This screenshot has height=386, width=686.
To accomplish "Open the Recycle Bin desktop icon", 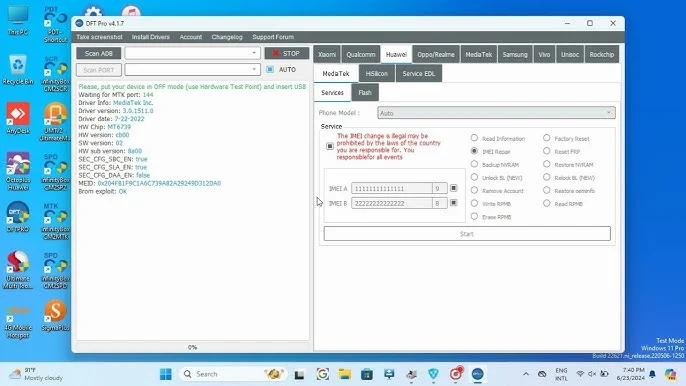I will tap(18, 69).
